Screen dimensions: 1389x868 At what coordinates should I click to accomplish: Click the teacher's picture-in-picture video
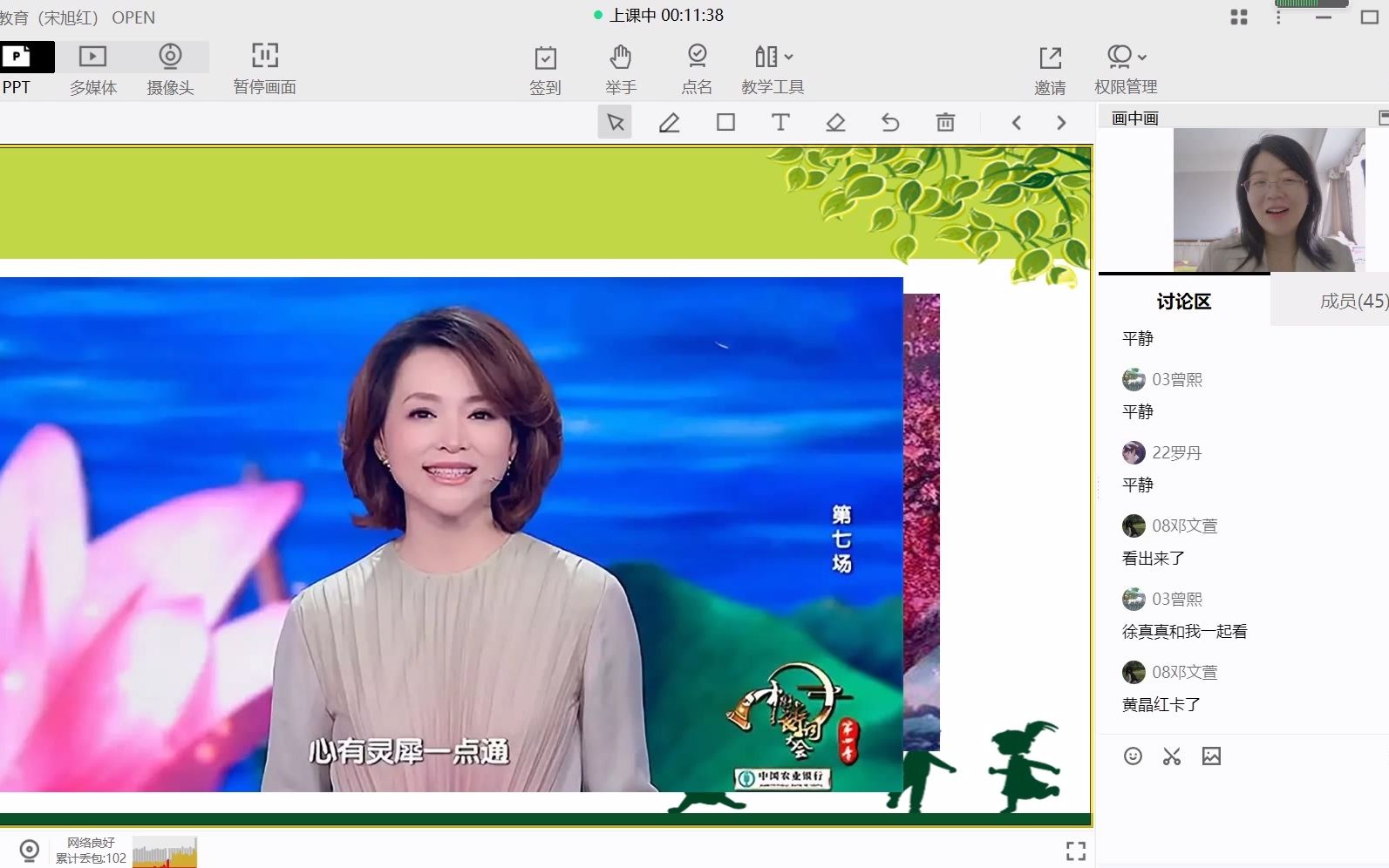click(x=1270, y=200)
